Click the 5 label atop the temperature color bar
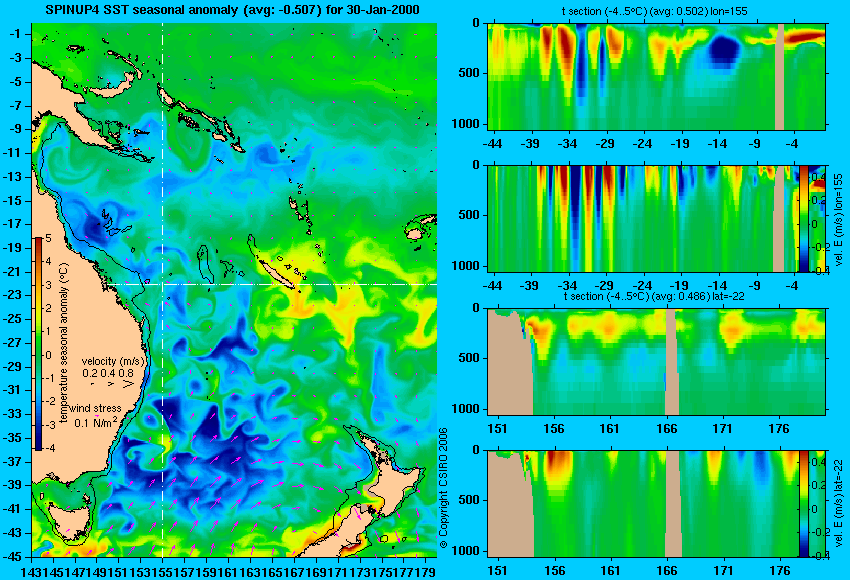 pyautogui.click(x=48, y=238)
